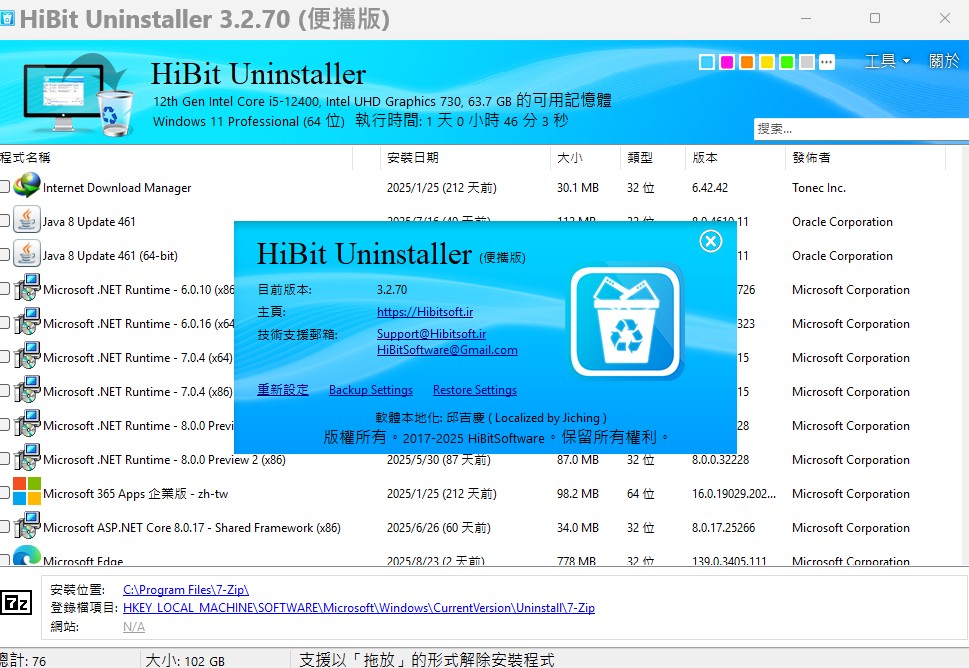Sort by 版本 column header
Screen dimensions: 969x668
(735, 158)
